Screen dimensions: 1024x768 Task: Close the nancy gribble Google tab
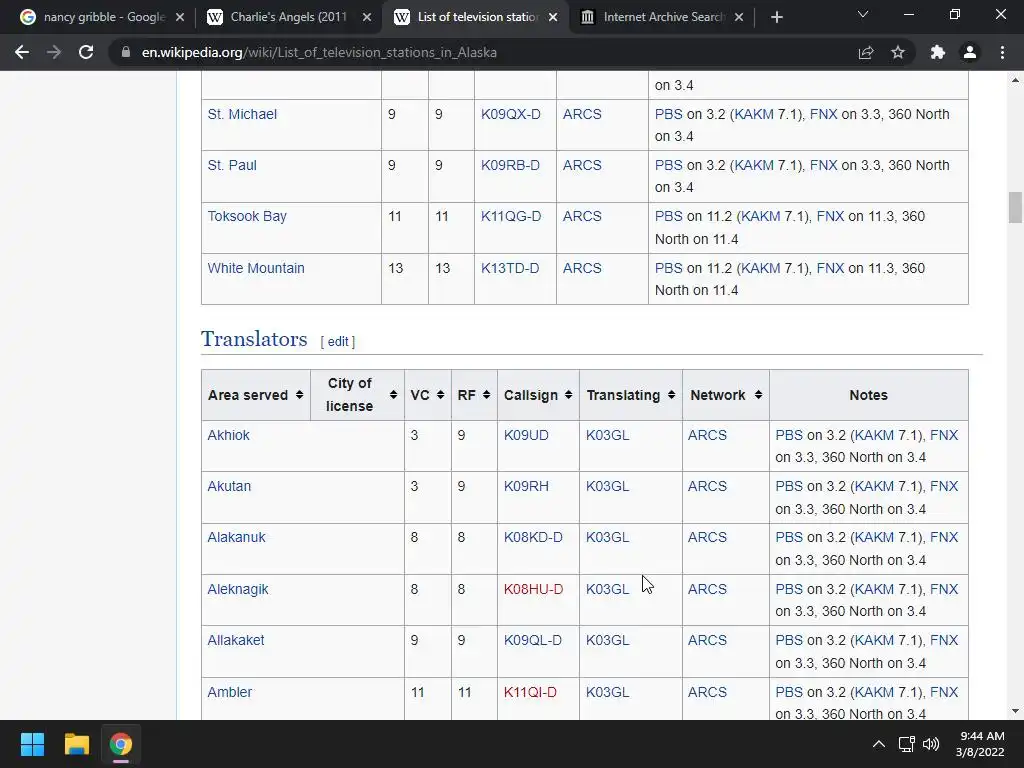pos(180,17)
